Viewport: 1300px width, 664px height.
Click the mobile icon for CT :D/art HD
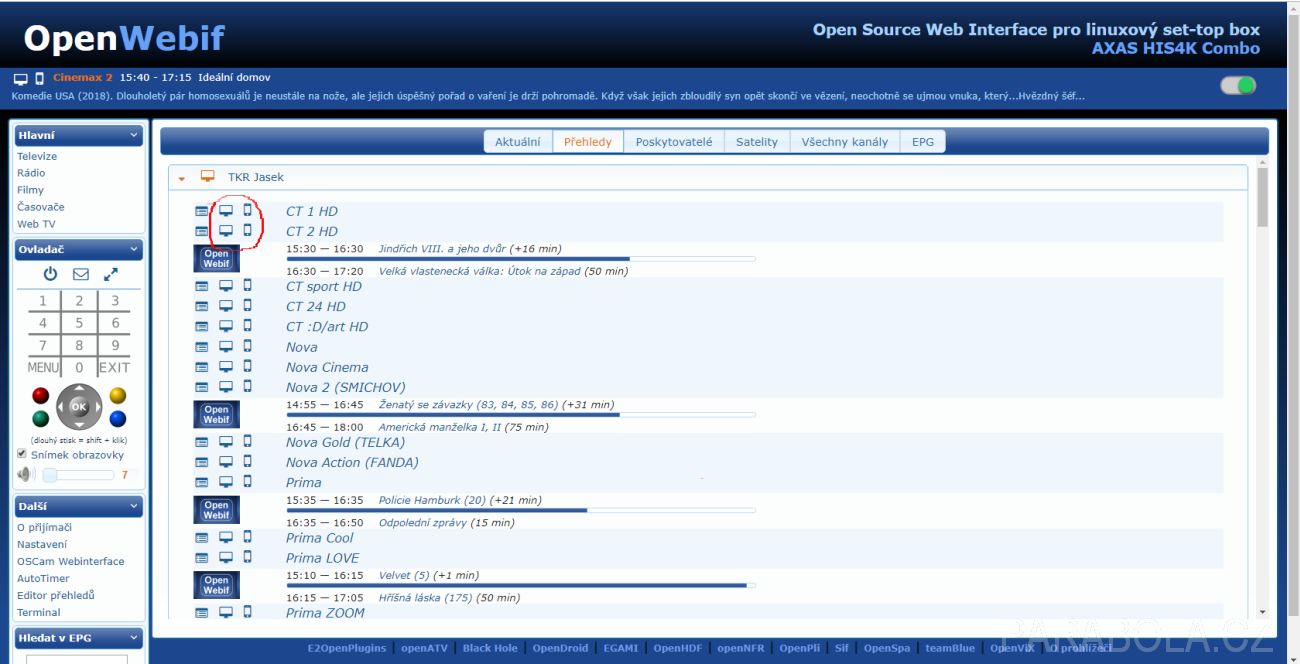[248, 326]
